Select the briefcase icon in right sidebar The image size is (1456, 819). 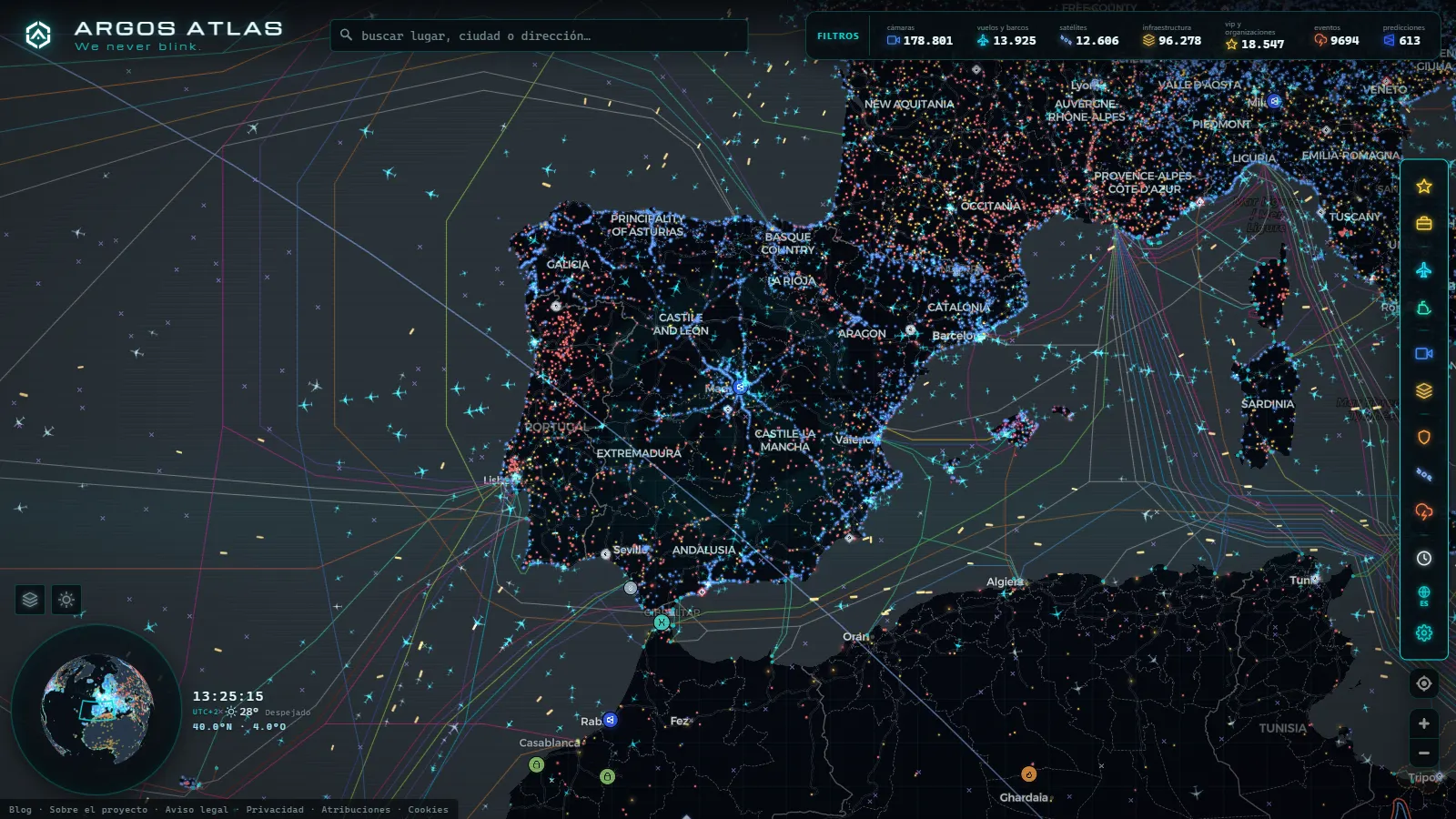(1424, 223)
